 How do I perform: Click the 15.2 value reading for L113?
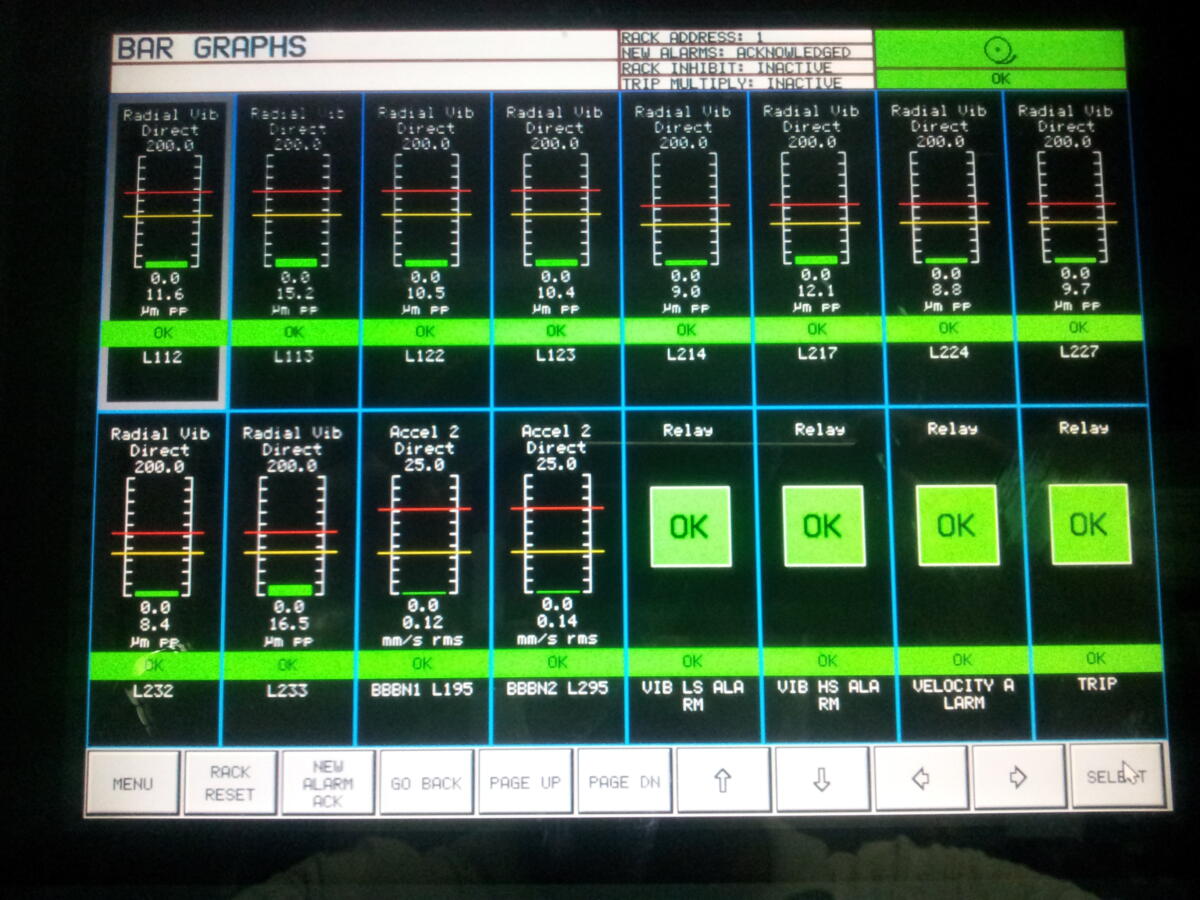point(296,294)
